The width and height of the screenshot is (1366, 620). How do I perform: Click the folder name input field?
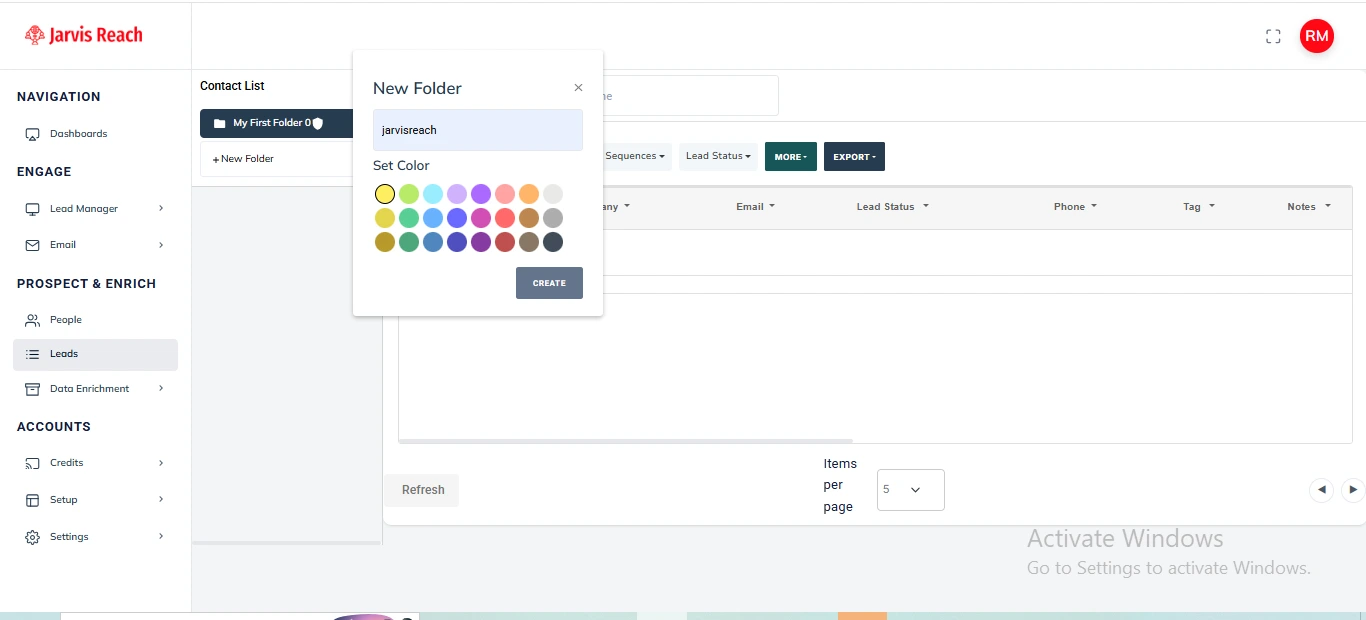[477, 130]
